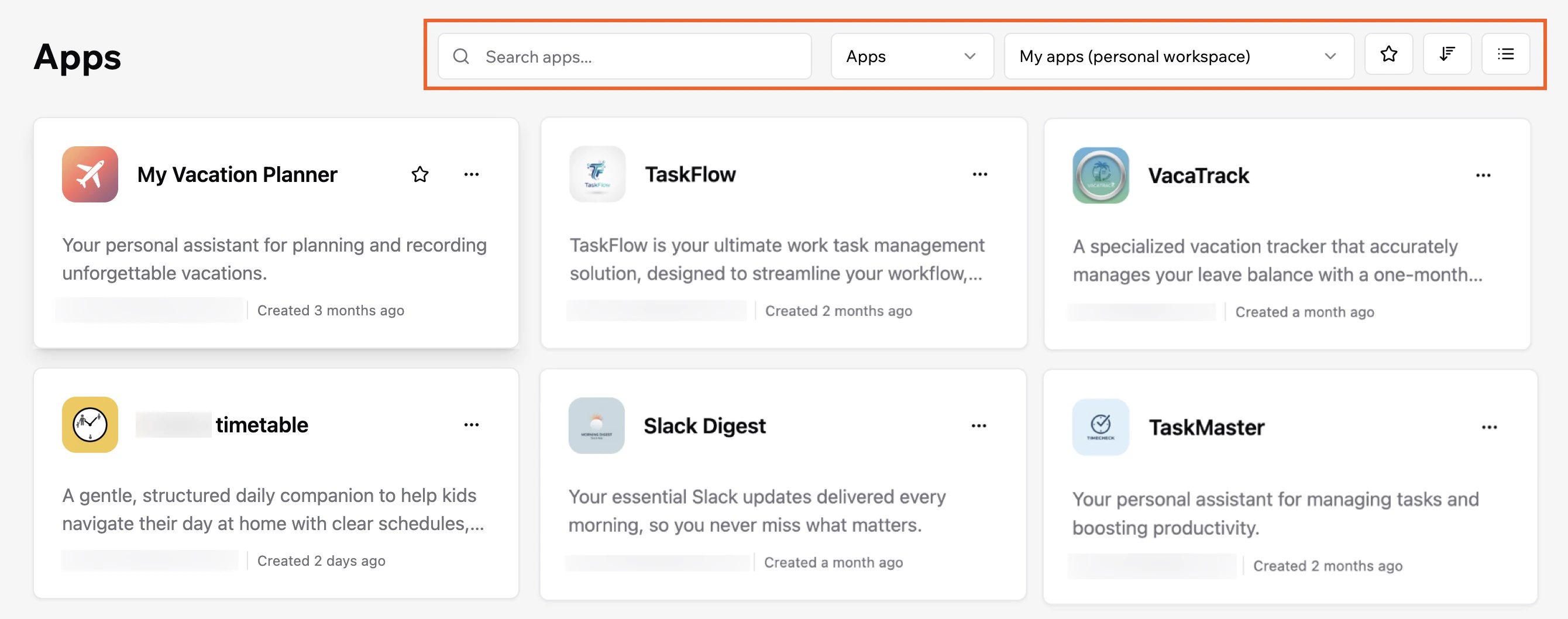
Task: Click the TaskFlow app icon
Action: pyautogui.click(x=597, y=175)
